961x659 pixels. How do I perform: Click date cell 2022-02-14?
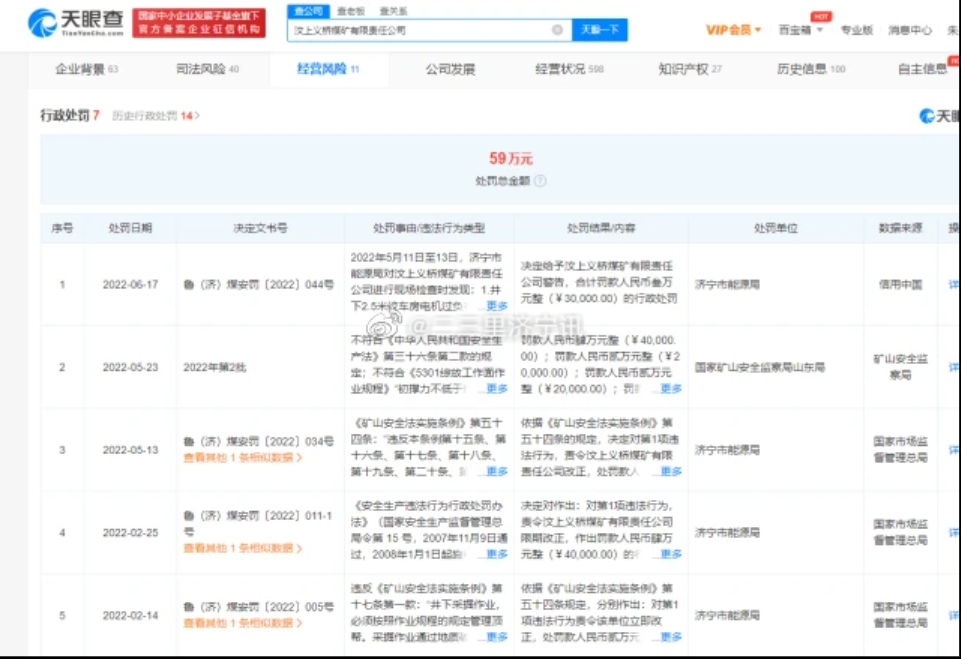tap(130, 615)
